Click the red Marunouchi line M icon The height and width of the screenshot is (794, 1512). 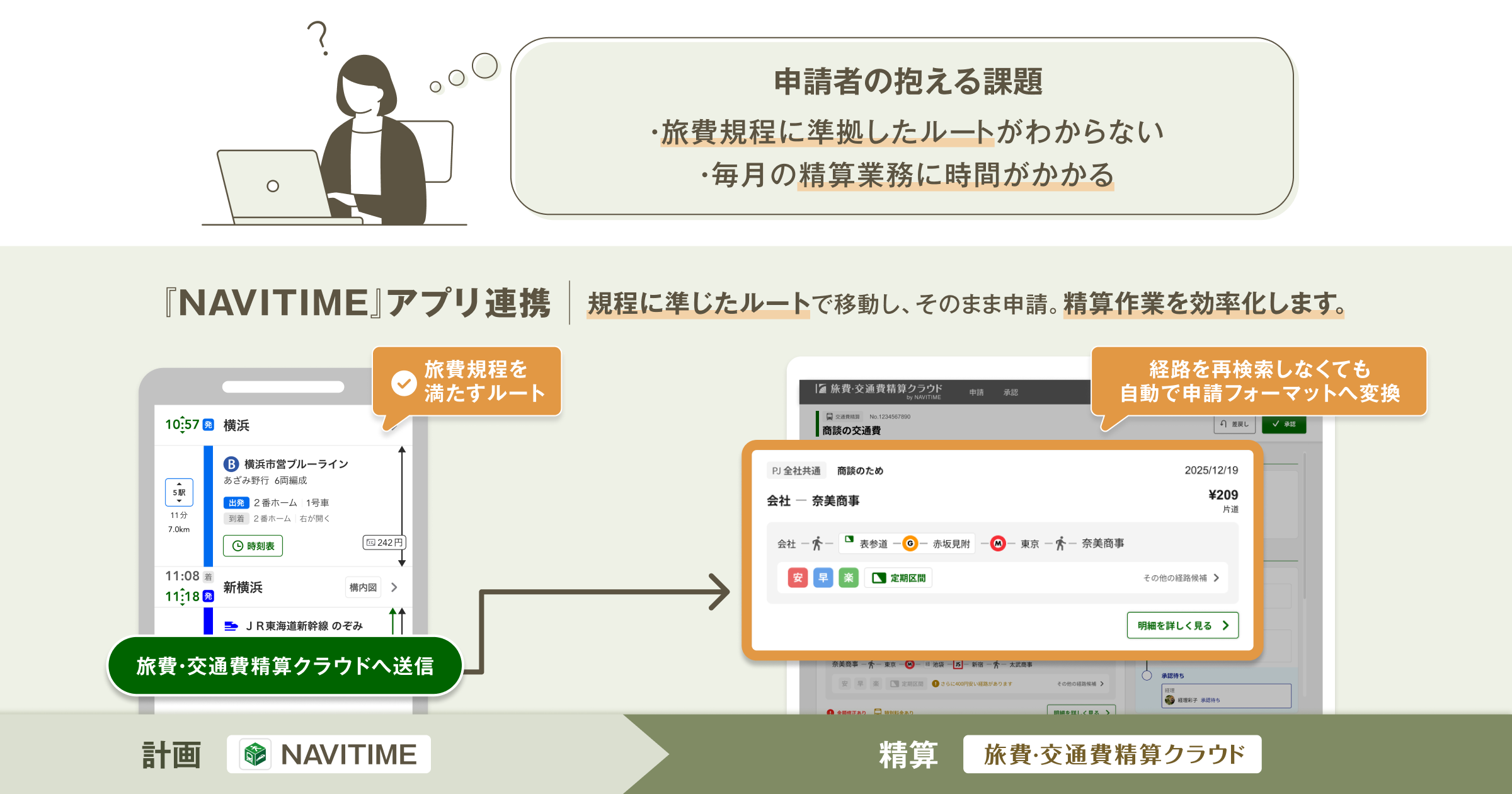point(998,543)
